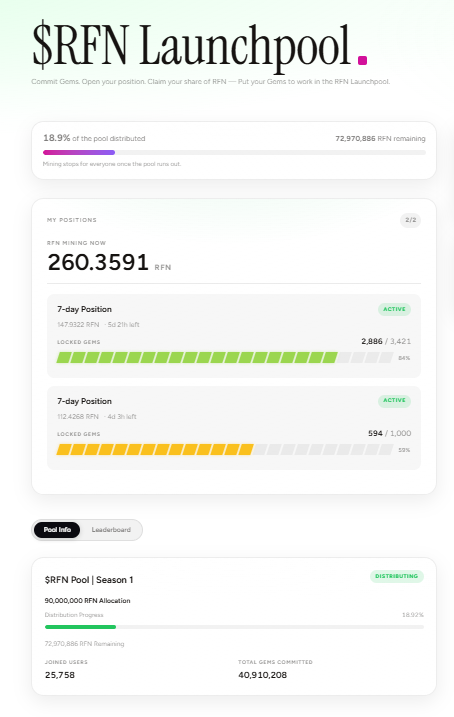This screenshot has width=454, height=717.
Task: Click the green Distribution Progress bar
Action: (234, 627)
